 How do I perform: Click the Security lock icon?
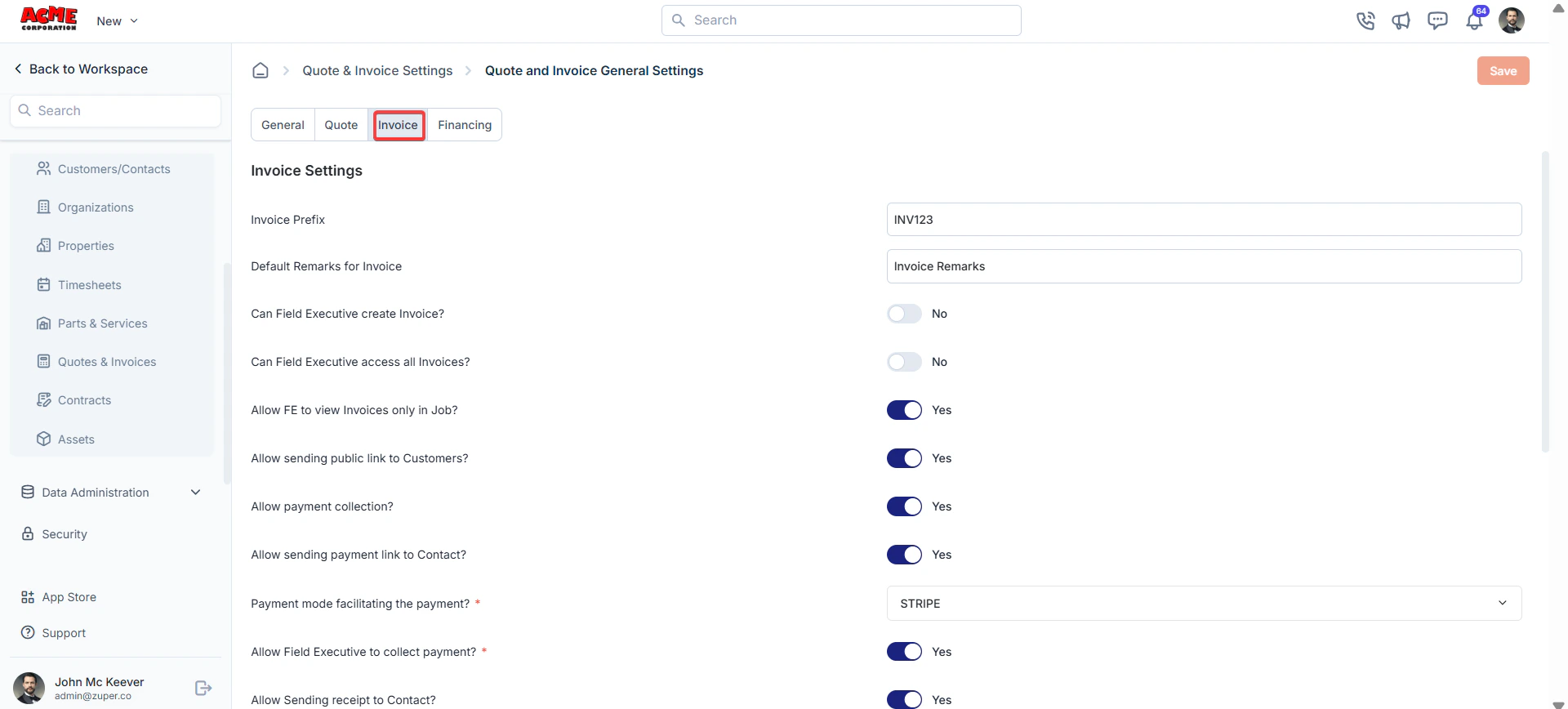(28, 533)
